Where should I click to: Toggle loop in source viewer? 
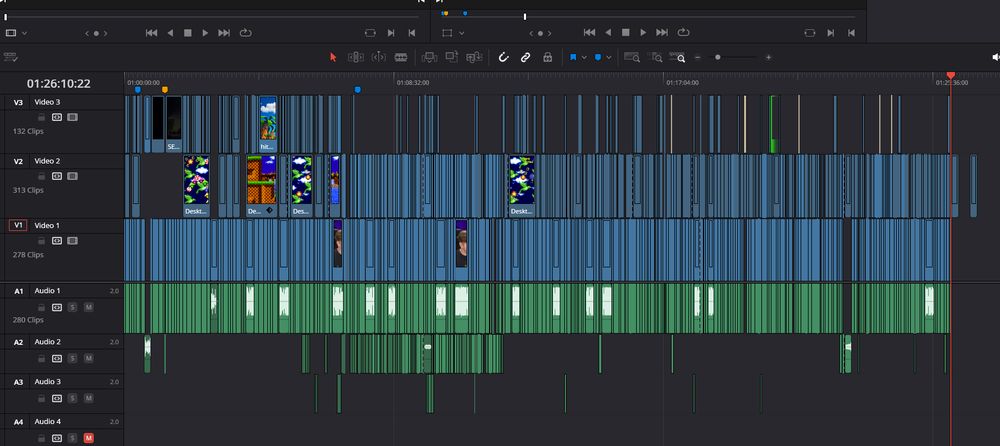(246, 33)
